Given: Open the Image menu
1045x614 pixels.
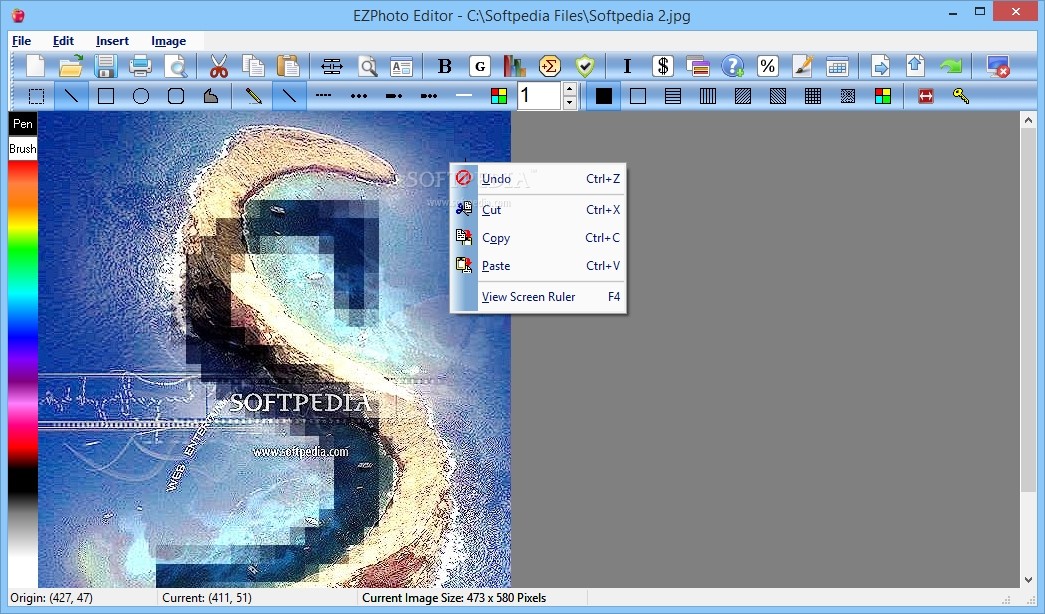Looking at the screenshot, I should point(168,41).
